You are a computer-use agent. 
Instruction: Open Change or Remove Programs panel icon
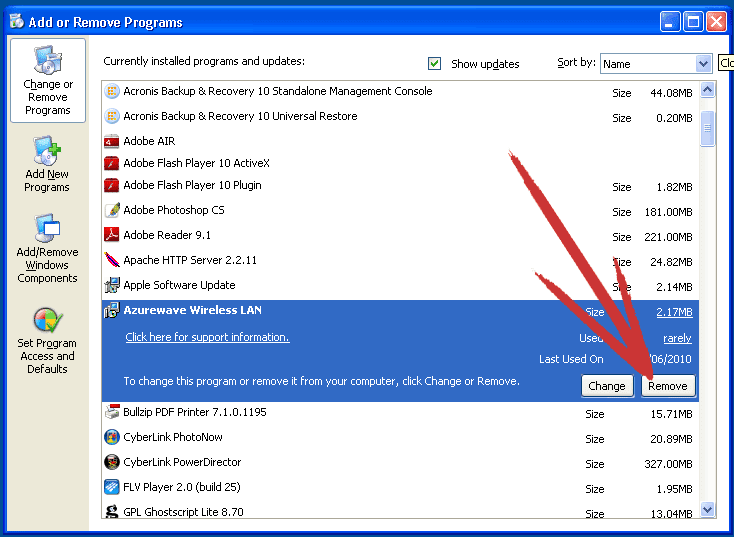click(47, 60)
